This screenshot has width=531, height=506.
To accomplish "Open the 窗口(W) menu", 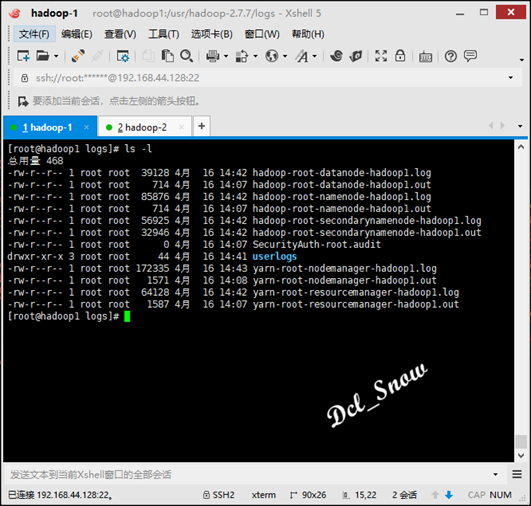I will [x=262, y=34].
